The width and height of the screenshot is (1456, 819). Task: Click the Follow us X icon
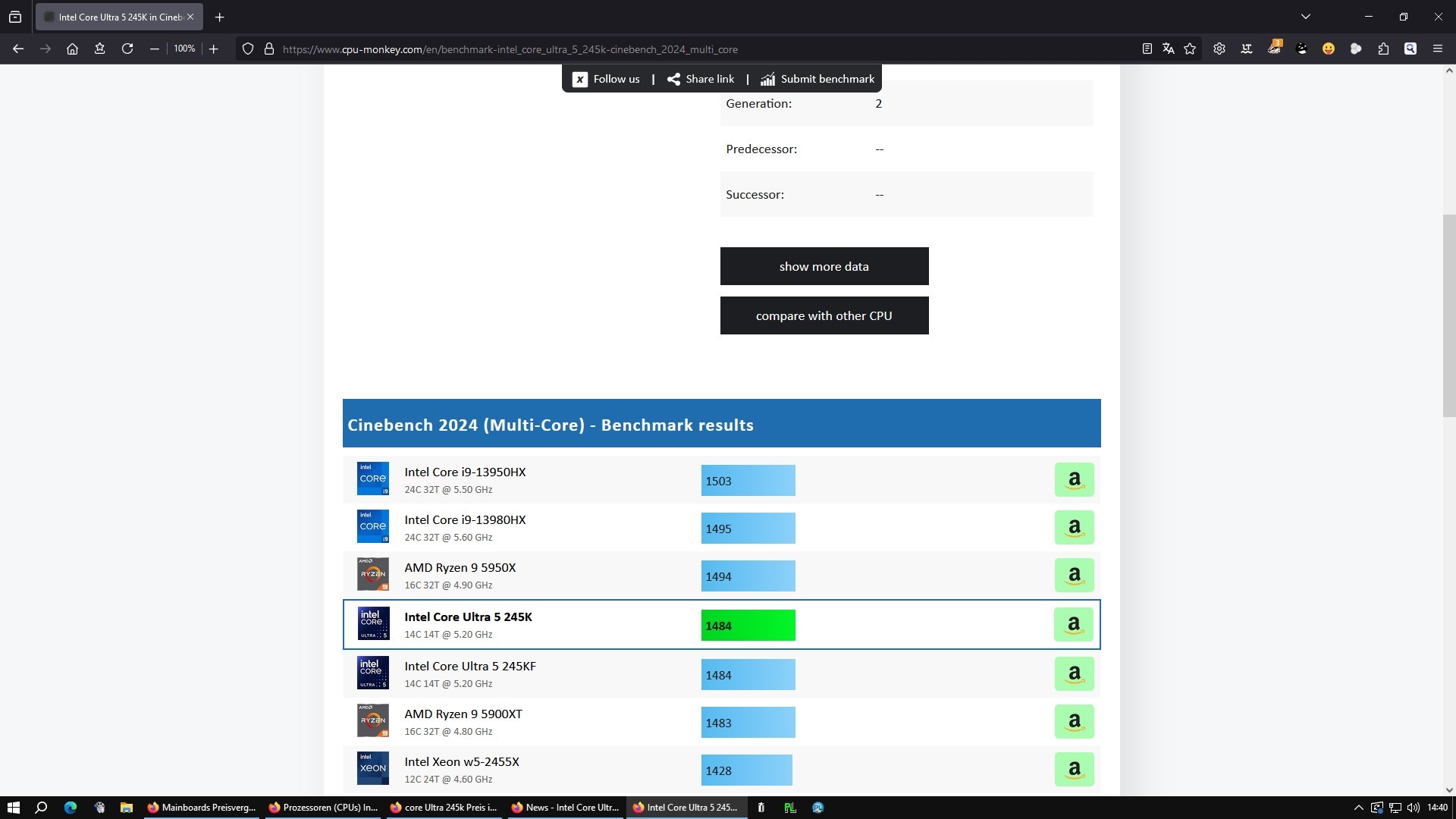[579, 79]
